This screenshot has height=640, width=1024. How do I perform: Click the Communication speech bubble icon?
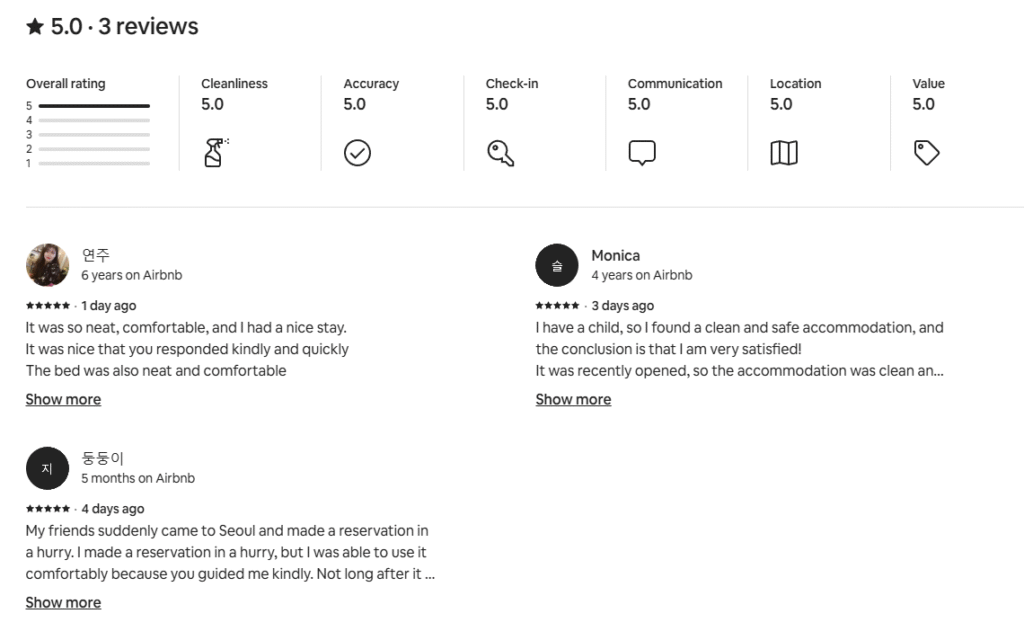(642, 153)
